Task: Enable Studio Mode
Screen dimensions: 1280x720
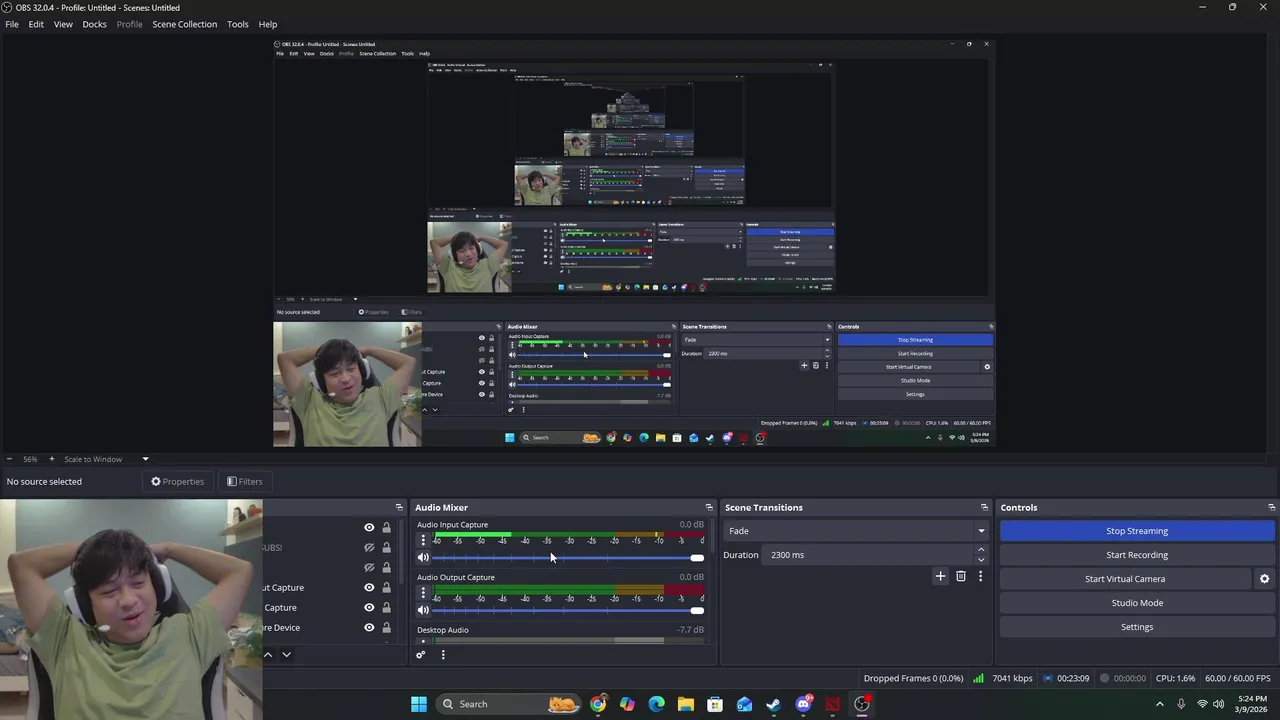Action: [x=1137, y=603]
